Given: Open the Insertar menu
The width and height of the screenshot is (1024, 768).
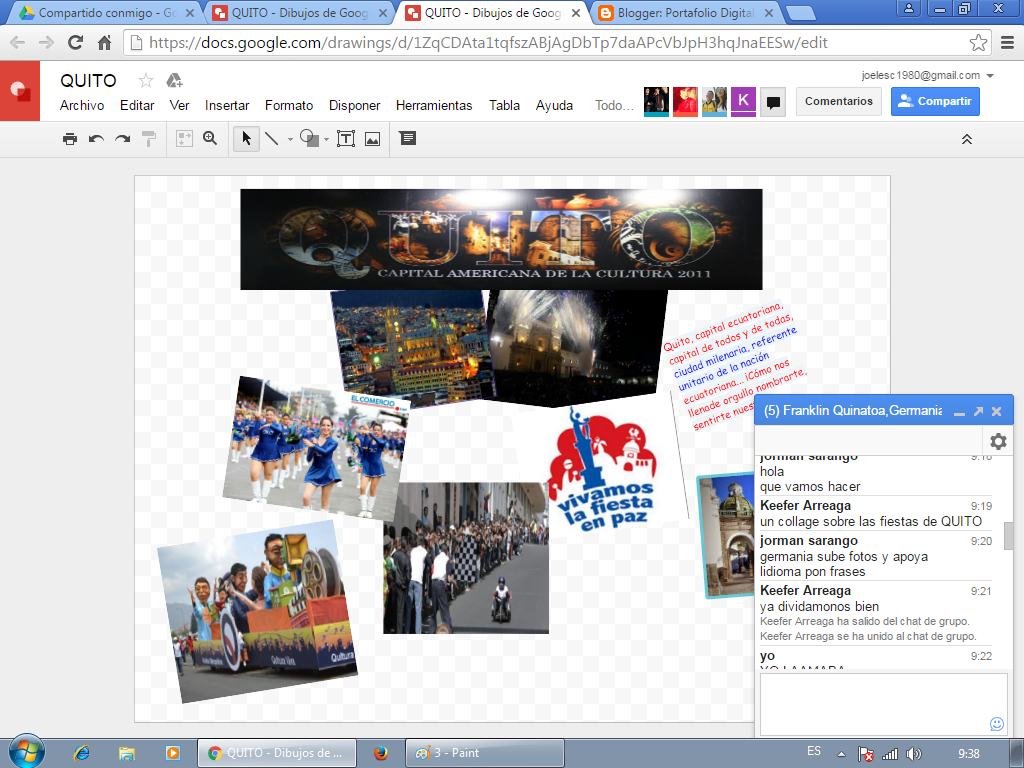Looking at the screenshot, I should [227, 105].
